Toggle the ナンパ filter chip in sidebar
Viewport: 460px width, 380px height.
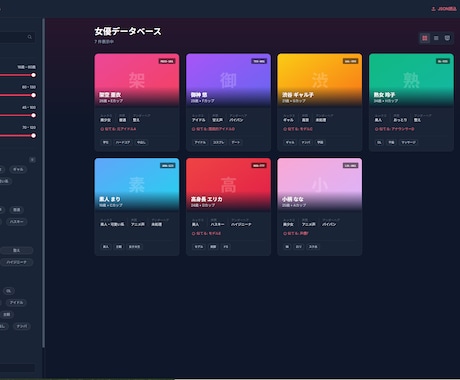22,326
